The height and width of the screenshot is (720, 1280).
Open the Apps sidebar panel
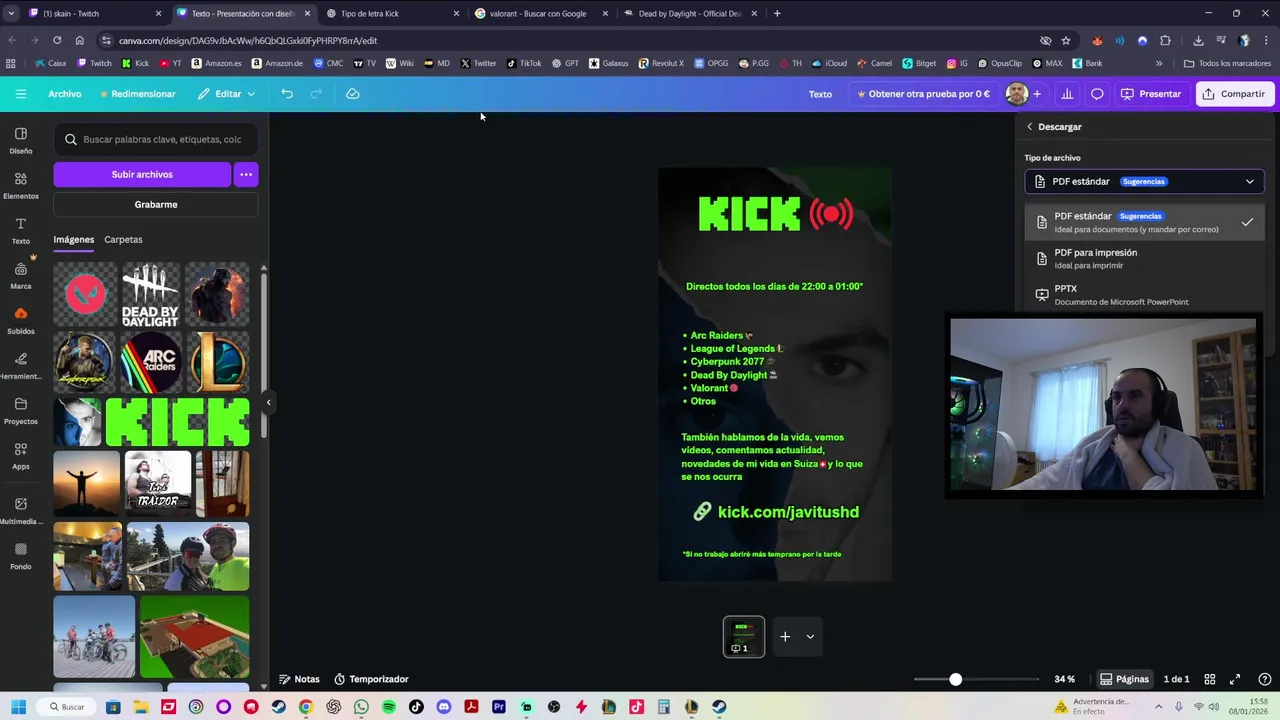(21, 456)
